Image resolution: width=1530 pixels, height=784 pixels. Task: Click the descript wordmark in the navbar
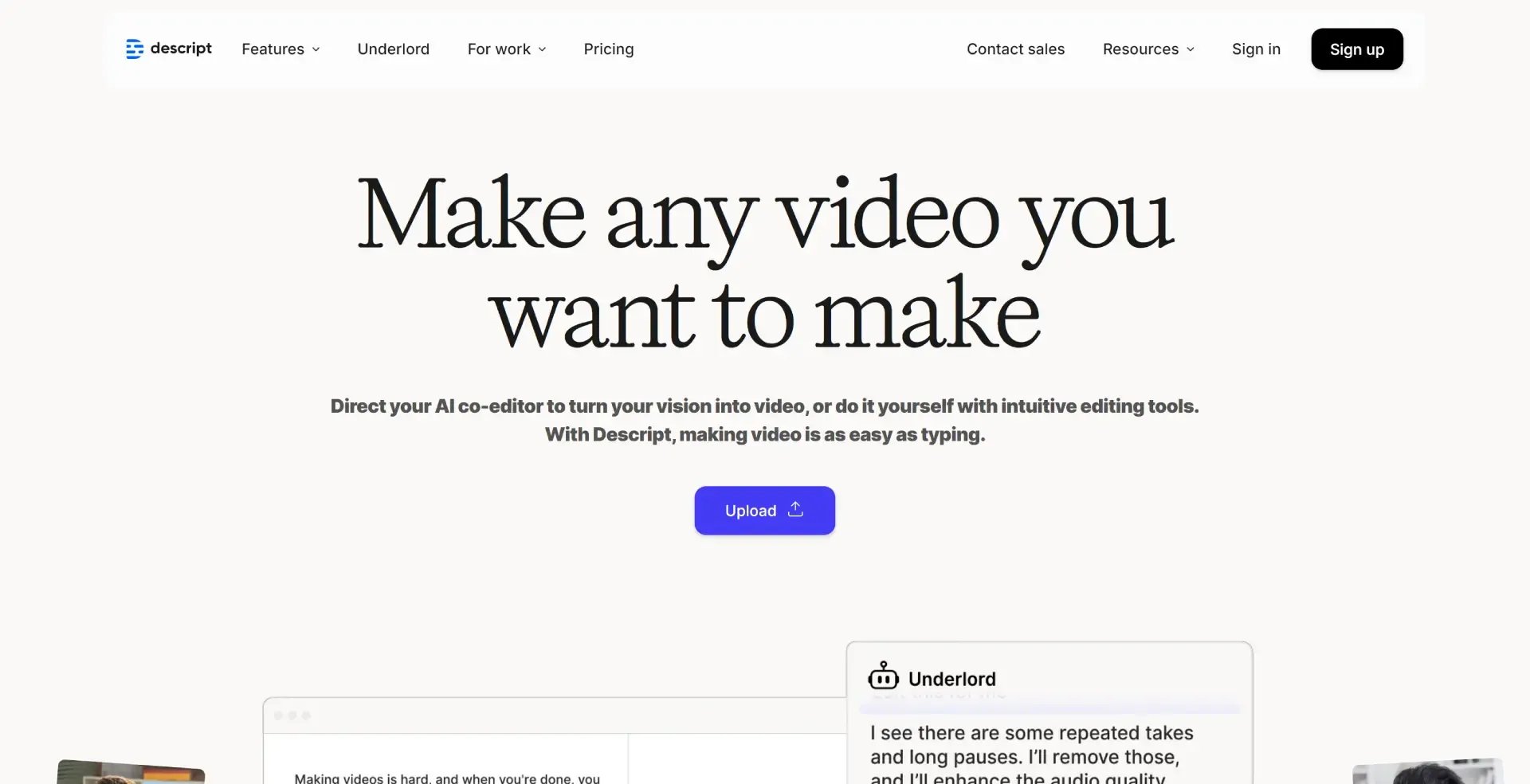pyautogui.click(x=181, y=48)
